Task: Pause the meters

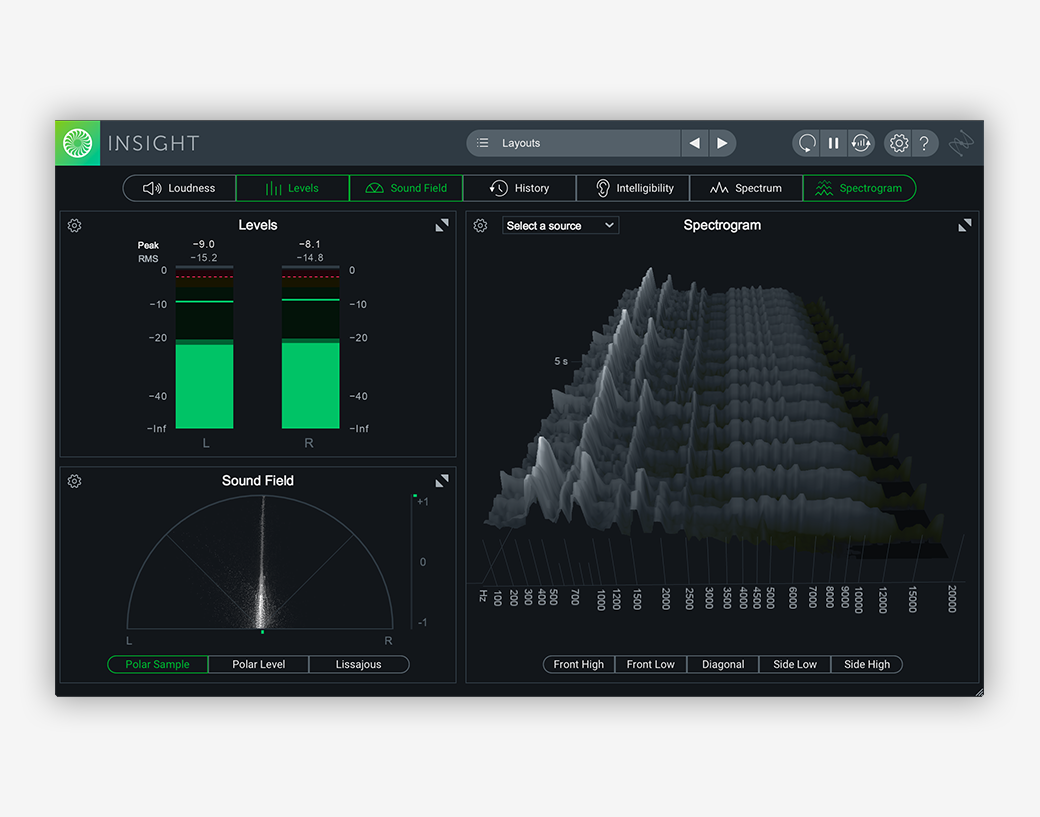Action: (x=834, y=143)
